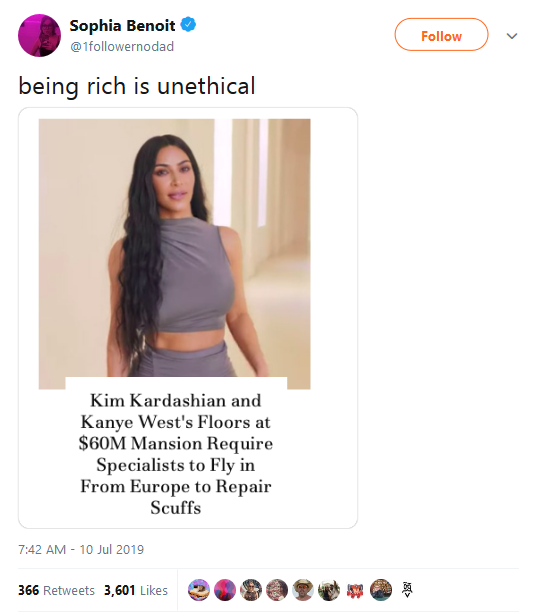This screenshot has width=536, height=616.
Task: Open the eighth liker's avatar
Action: tap(381, 590)
